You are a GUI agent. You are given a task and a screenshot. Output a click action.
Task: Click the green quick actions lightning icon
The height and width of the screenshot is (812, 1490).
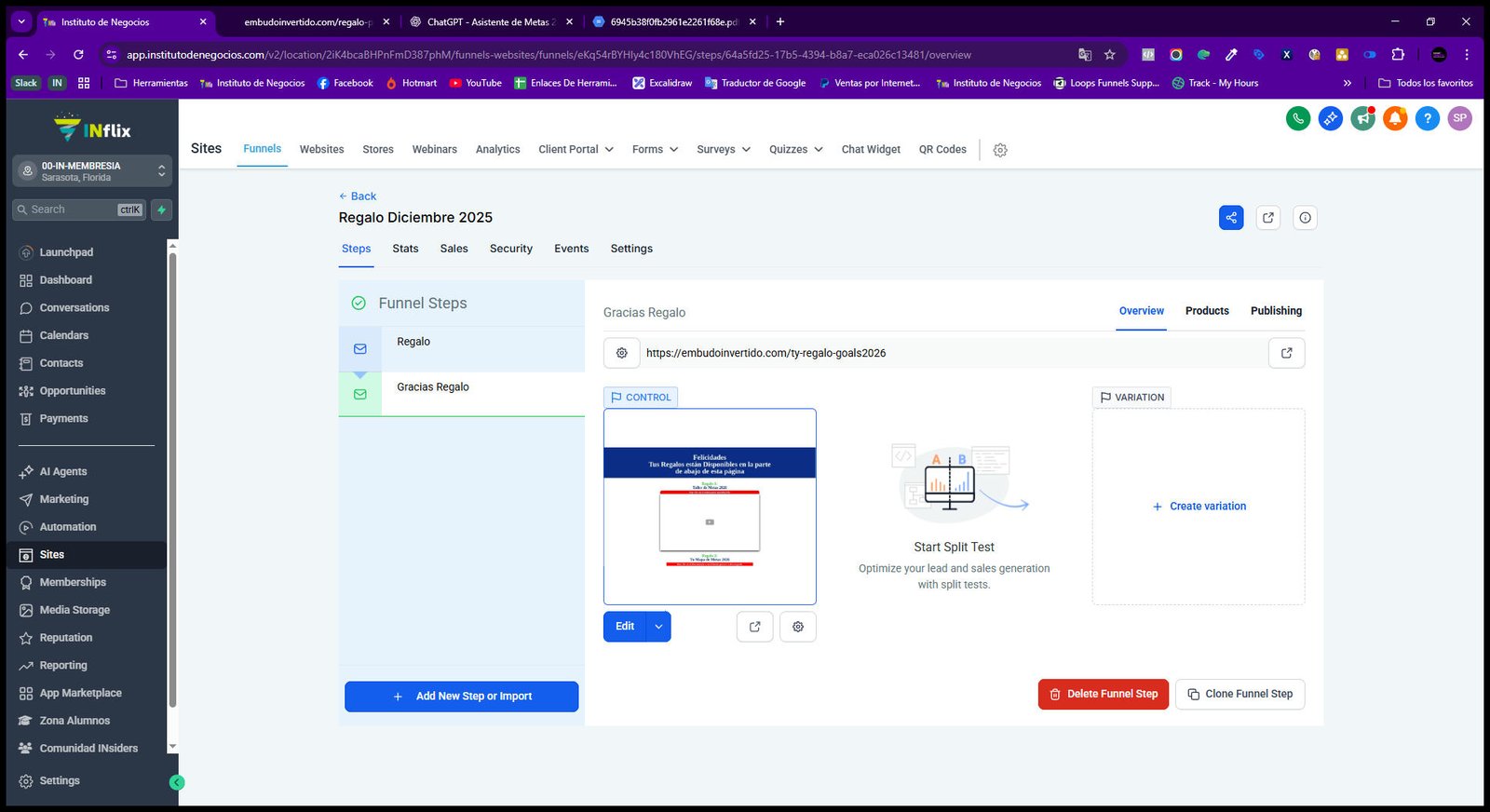162,210
